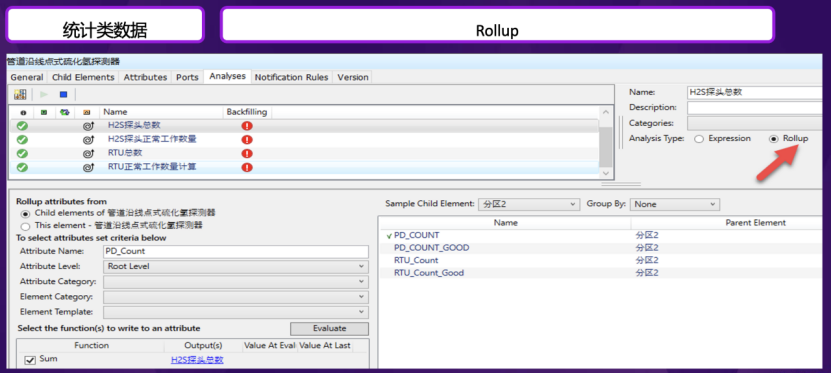Click green status check of H2S探头正常工作数量
Image resolution: width=831 pixels, height=373 pixels.
[x=22, y=140]
